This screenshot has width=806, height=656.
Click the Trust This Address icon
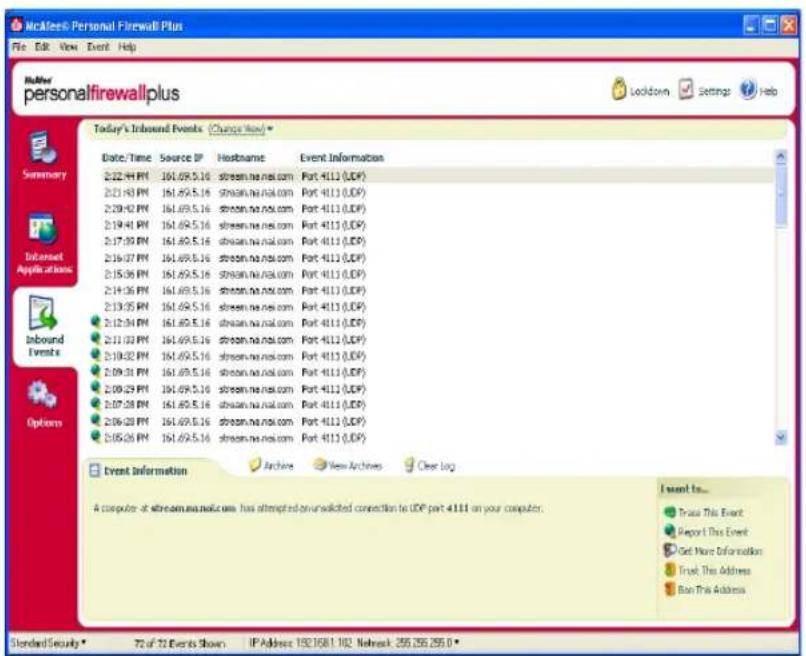(670, 570)
